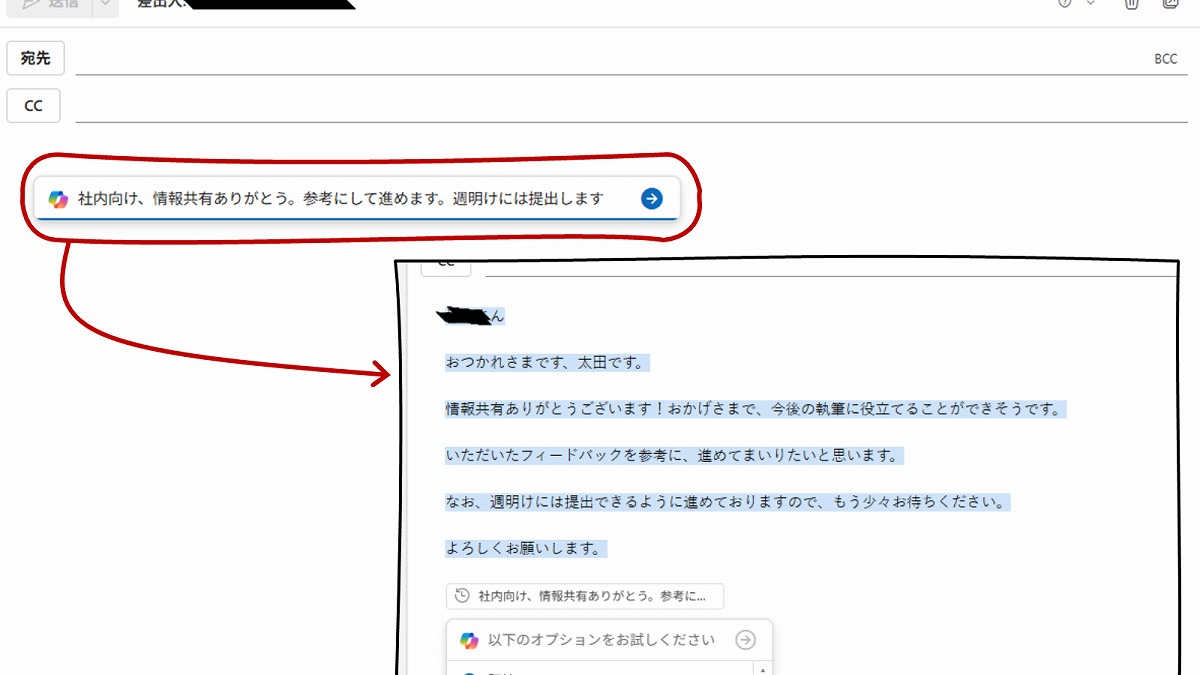This screenshot has width=1200, height=675.
Task: Open the dropdown chevron beside the top-right round icon
Action: click(1091, 4)
